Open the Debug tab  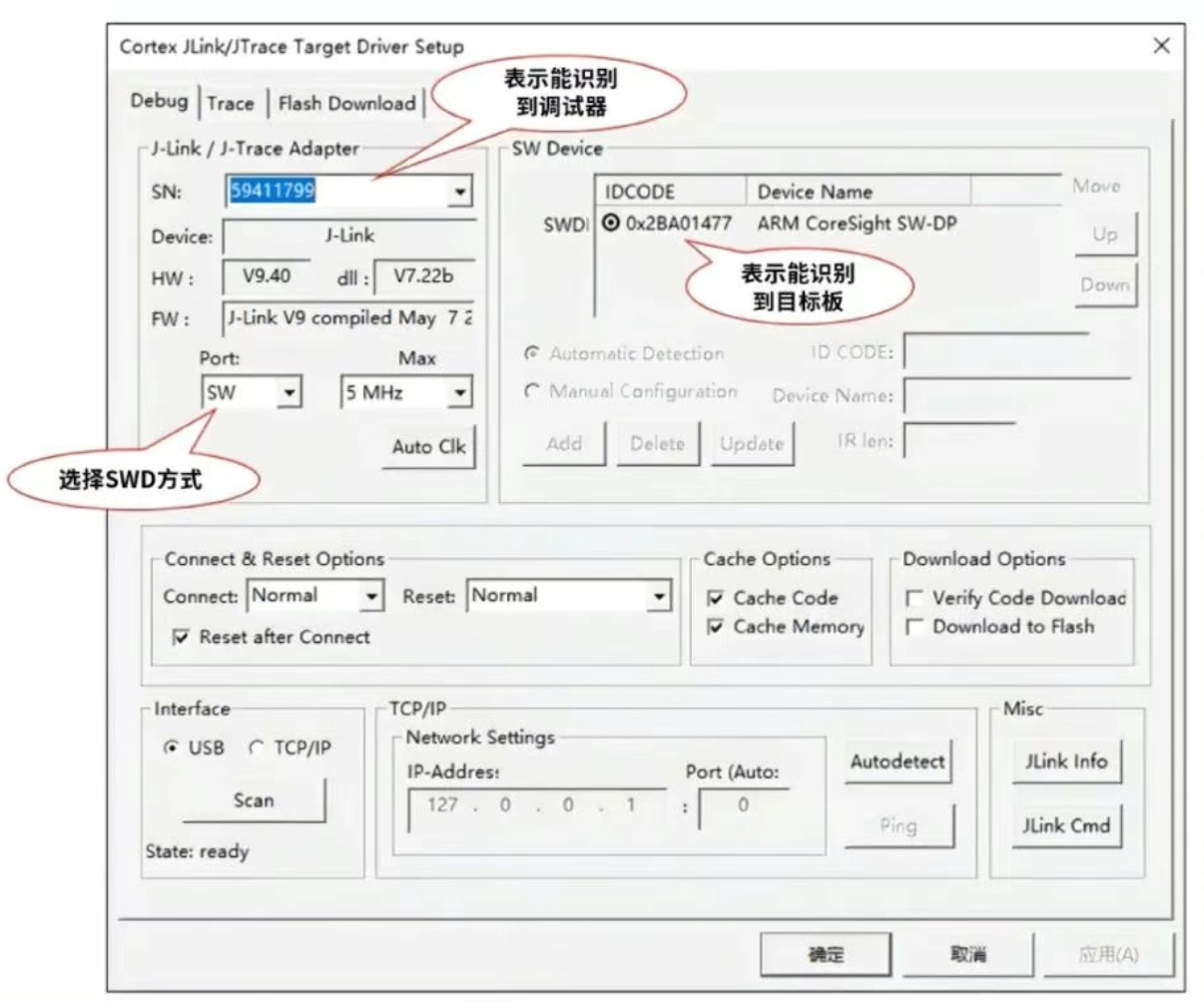160,103
